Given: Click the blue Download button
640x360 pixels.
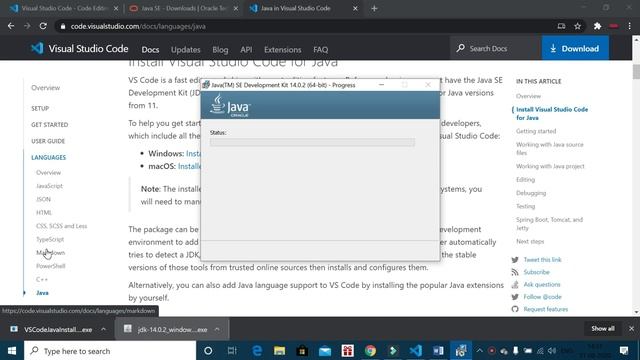Looking at the screenshot, I should tap(575, 48).
